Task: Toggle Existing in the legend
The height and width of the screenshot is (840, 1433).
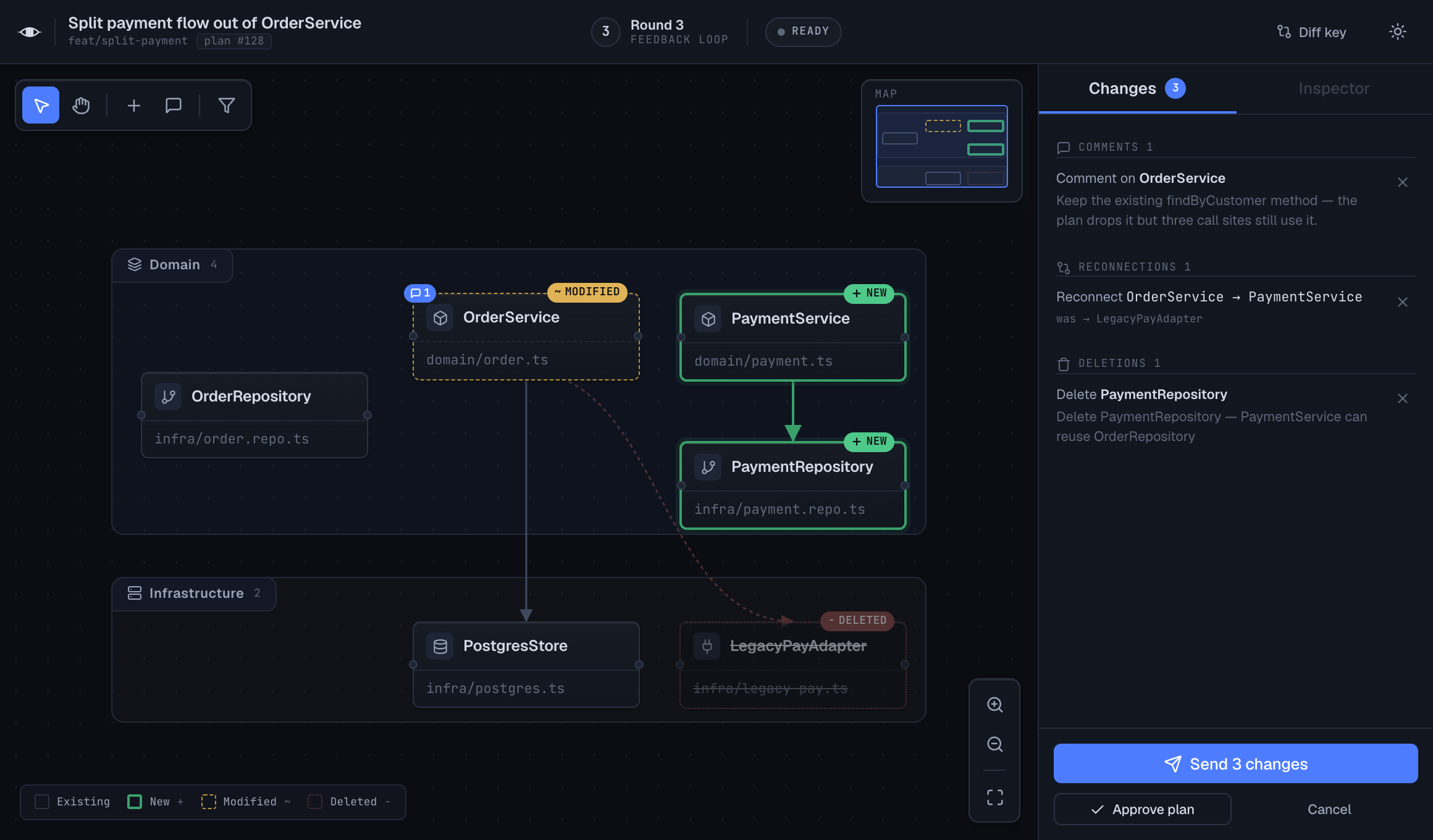Action: (x=72, y=802)
